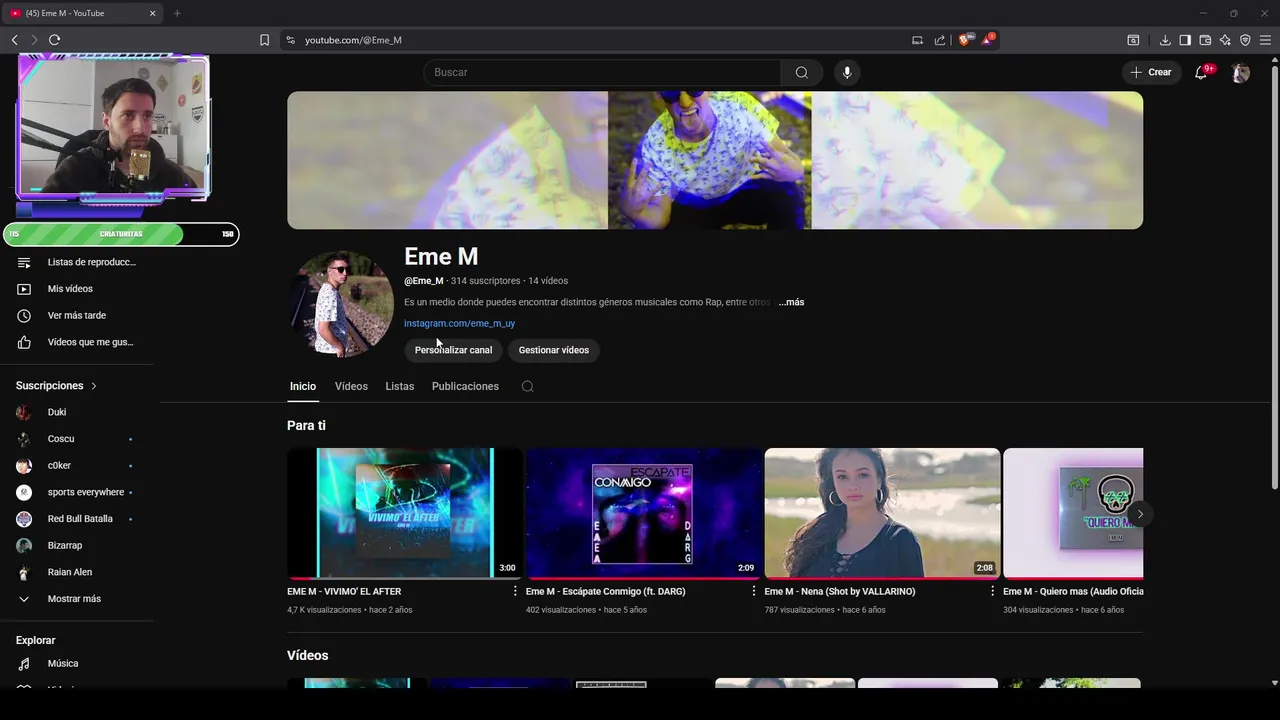The width and height of the screenshot is (1280, 720).
Task: Bookmark this page with the bookmark icon
Action: point(264,40)
